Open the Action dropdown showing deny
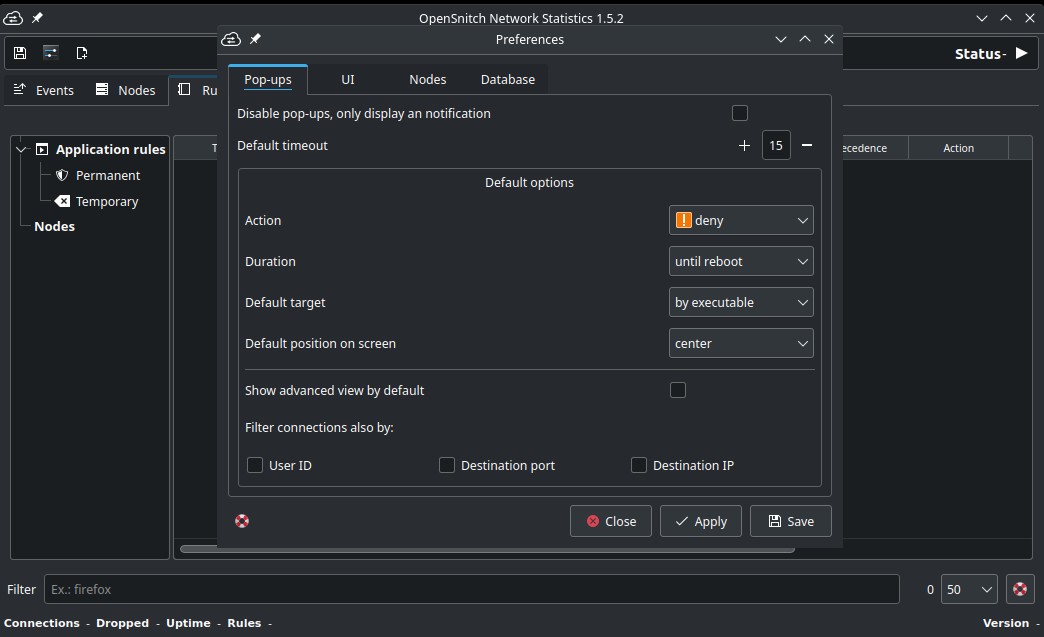1044x637 pixels. coord(741,220)
